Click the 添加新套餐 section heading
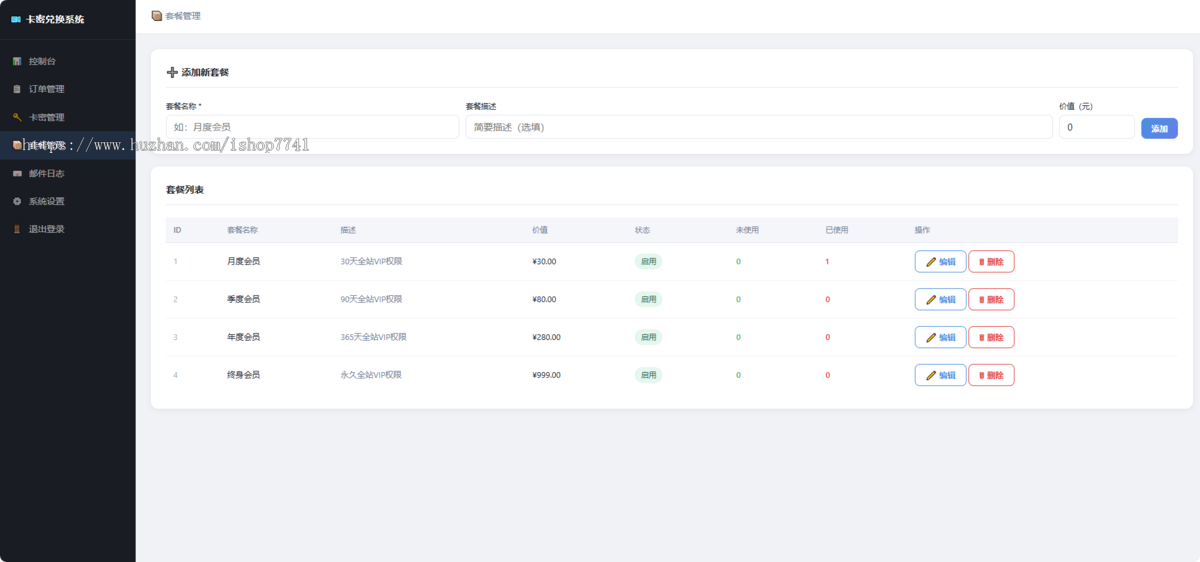Viewport: 1200px width, 562px height. [x=205, y=73]
